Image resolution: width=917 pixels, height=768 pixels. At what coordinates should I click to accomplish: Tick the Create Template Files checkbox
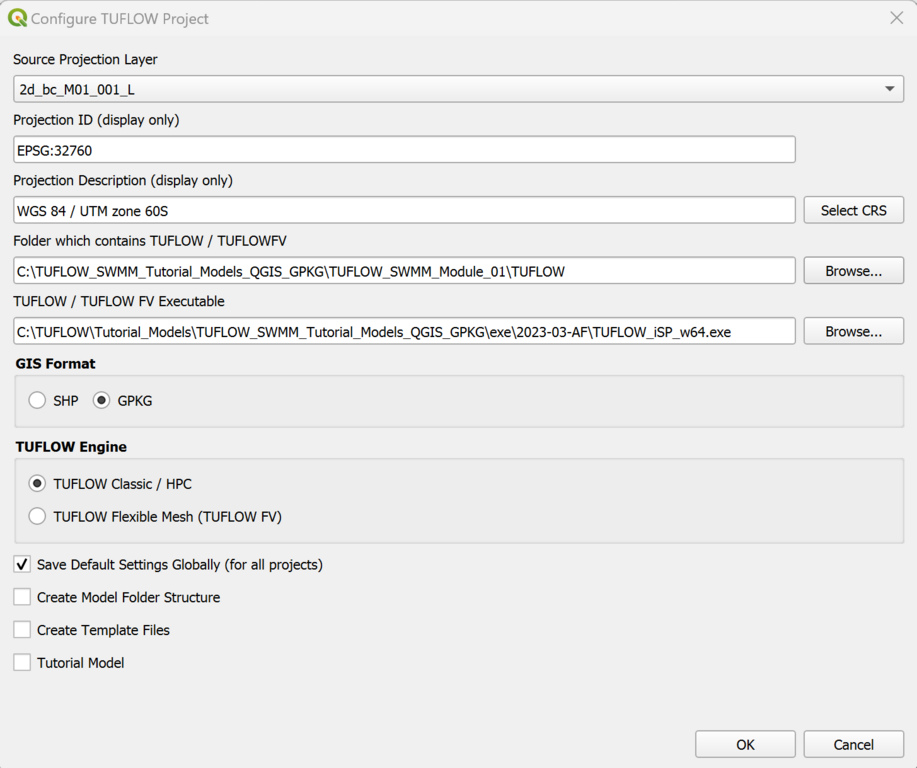(x=22, y=630)
